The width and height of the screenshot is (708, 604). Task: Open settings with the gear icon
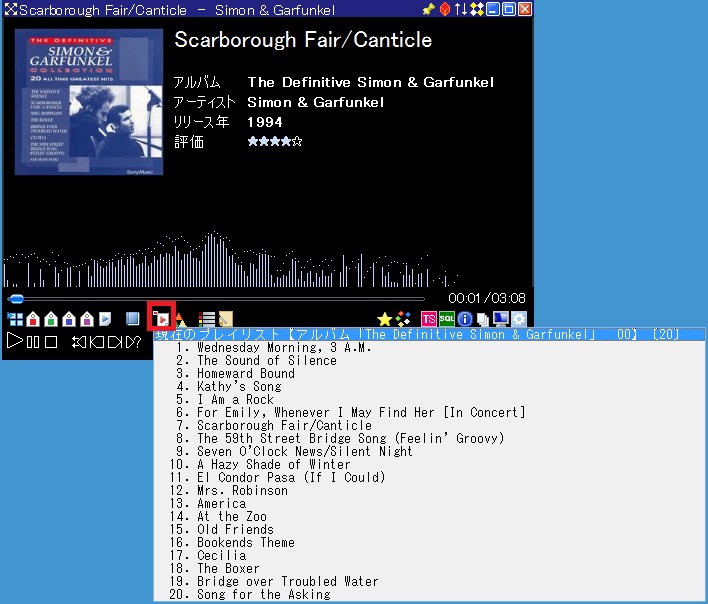[519, 319]
